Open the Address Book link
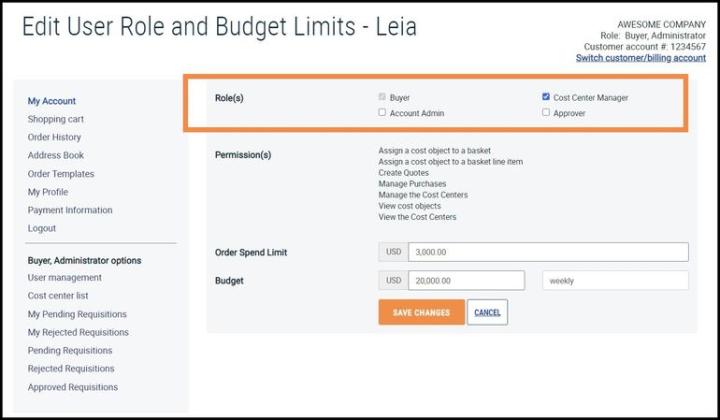 [56, 156]
